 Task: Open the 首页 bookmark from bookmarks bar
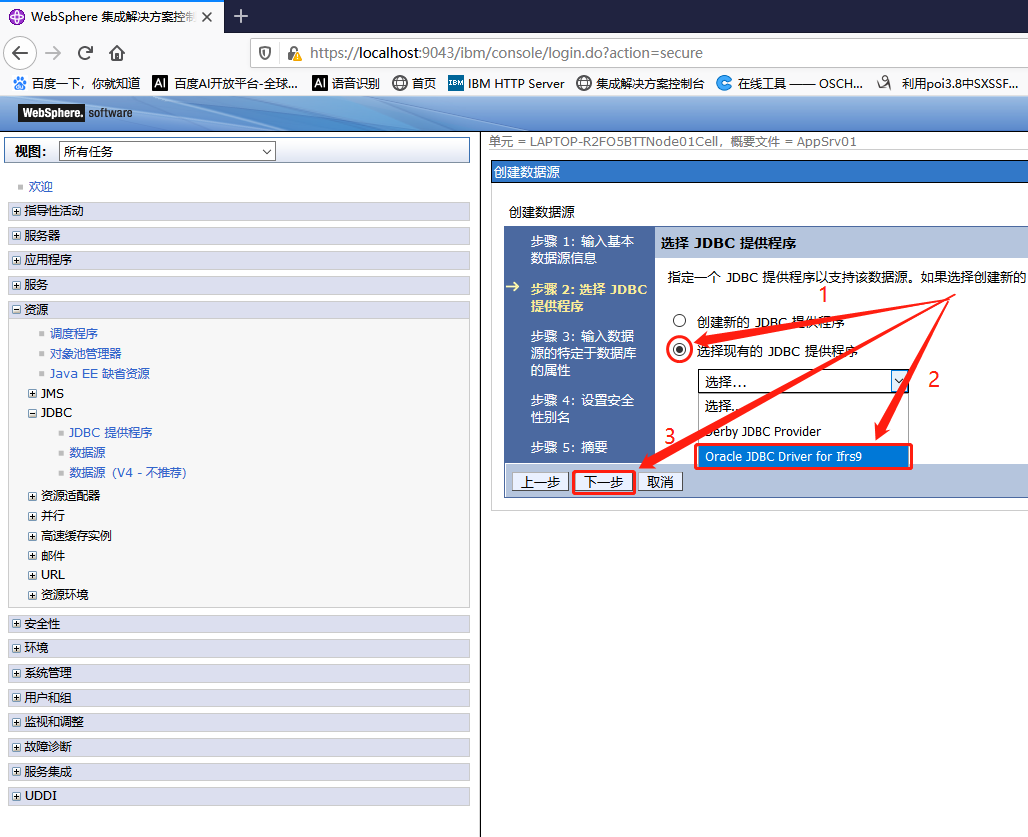(414, 84)
